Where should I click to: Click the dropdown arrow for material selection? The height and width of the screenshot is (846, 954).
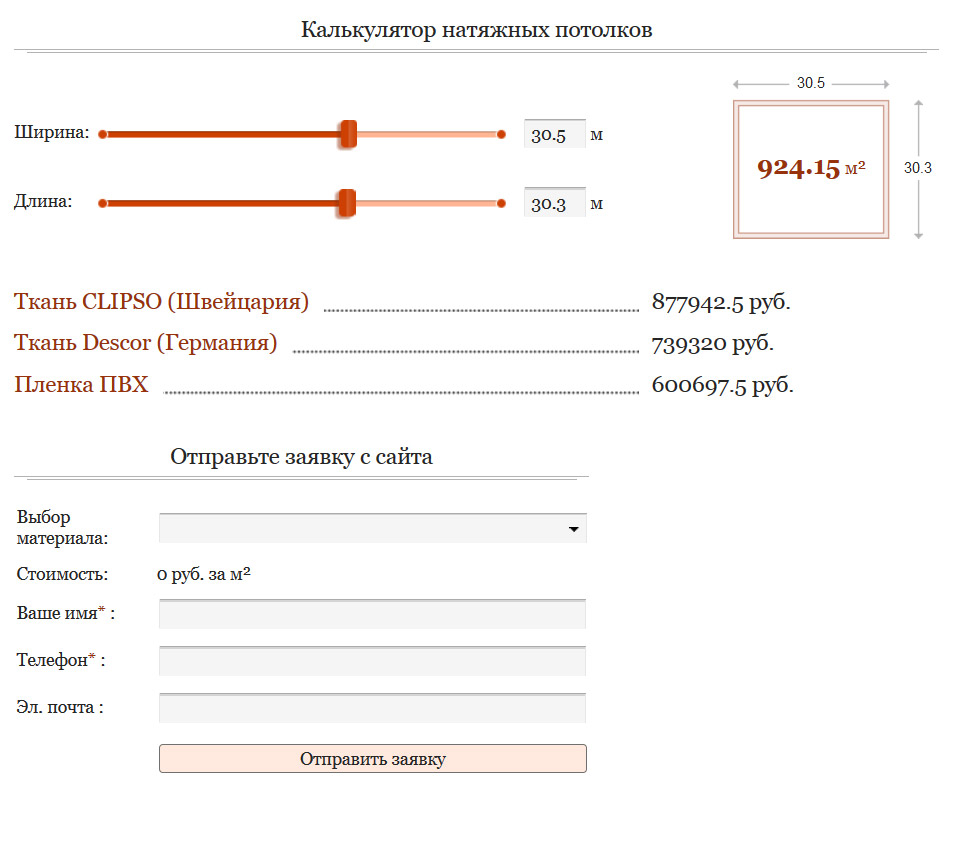574,529
